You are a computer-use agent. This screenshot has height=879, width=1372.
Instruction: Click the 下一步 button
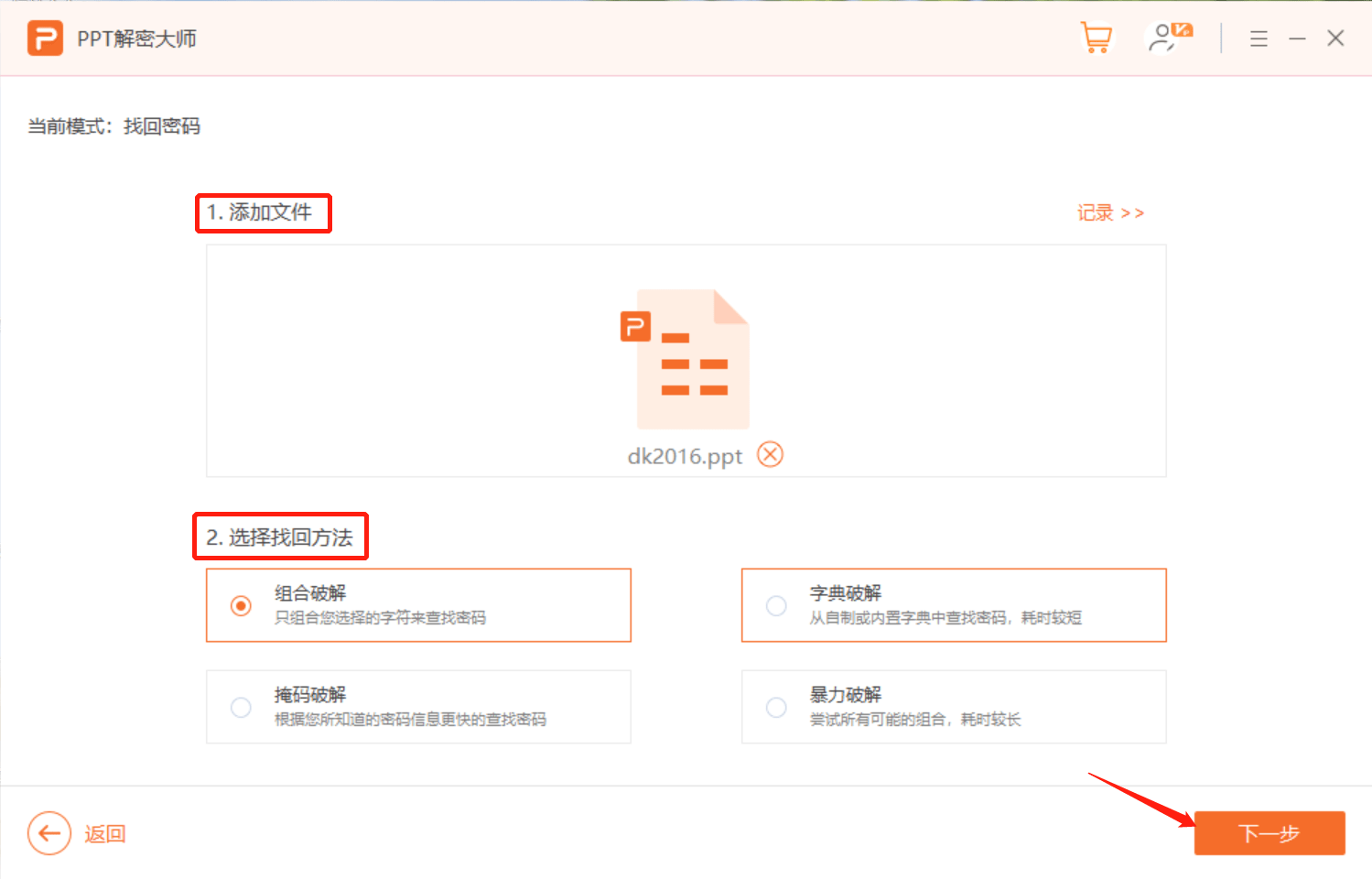coord(1269,833)
